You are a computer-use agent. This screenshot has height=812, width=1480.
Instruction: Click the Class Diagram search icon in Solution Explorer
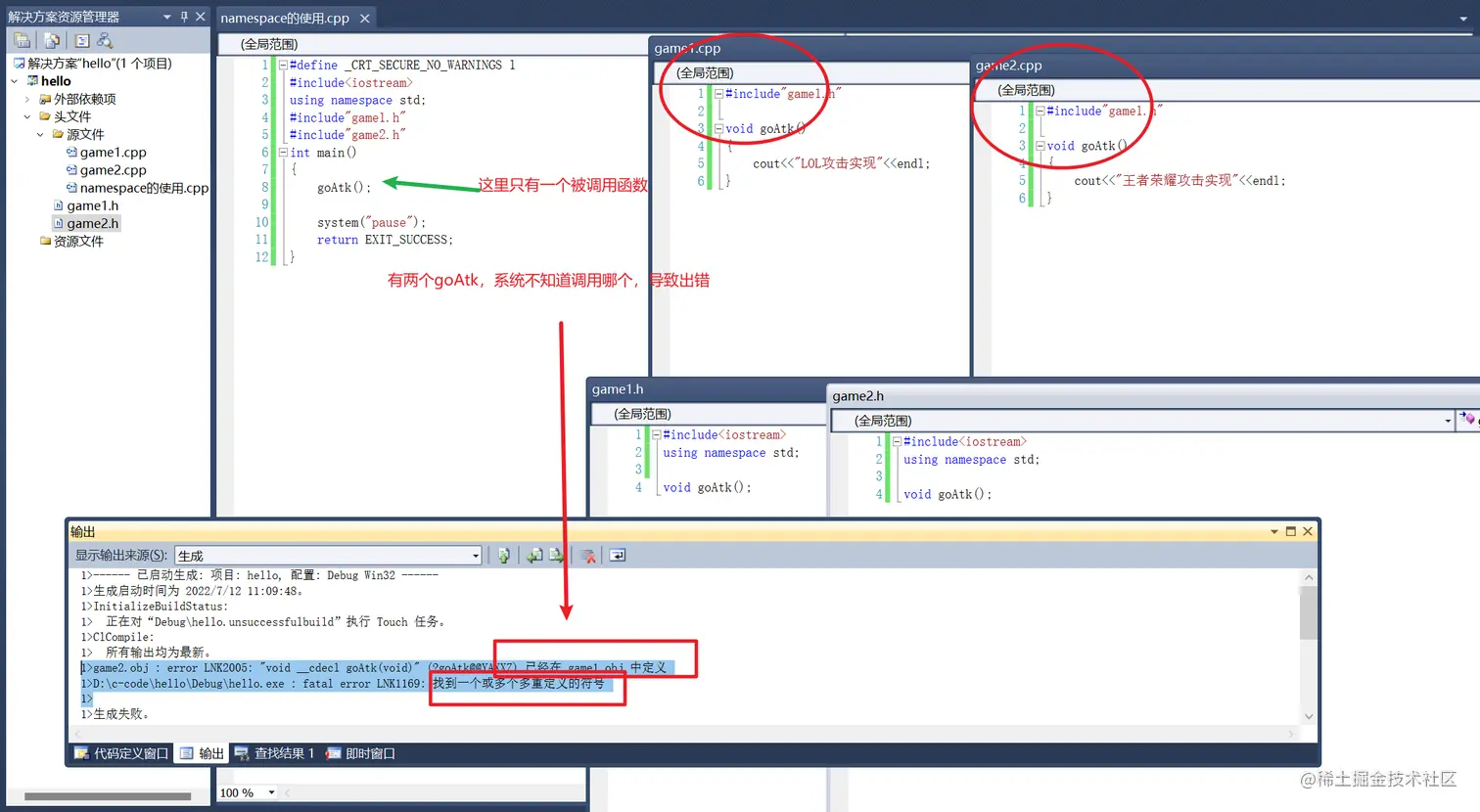point(105,40)
